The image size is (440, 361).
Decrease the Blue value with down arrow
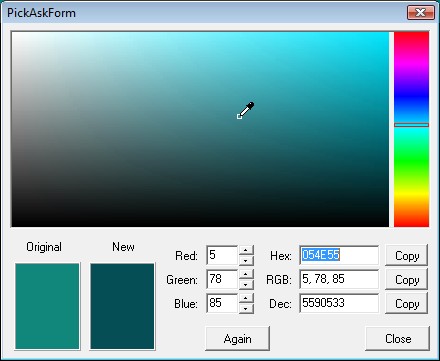[x=246, y=308]
